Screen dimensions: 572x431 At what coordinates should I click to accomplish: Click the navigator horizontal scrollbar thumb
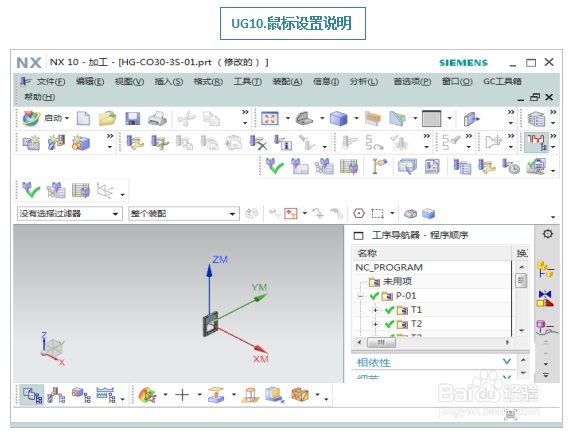click(x=381, y=342)
